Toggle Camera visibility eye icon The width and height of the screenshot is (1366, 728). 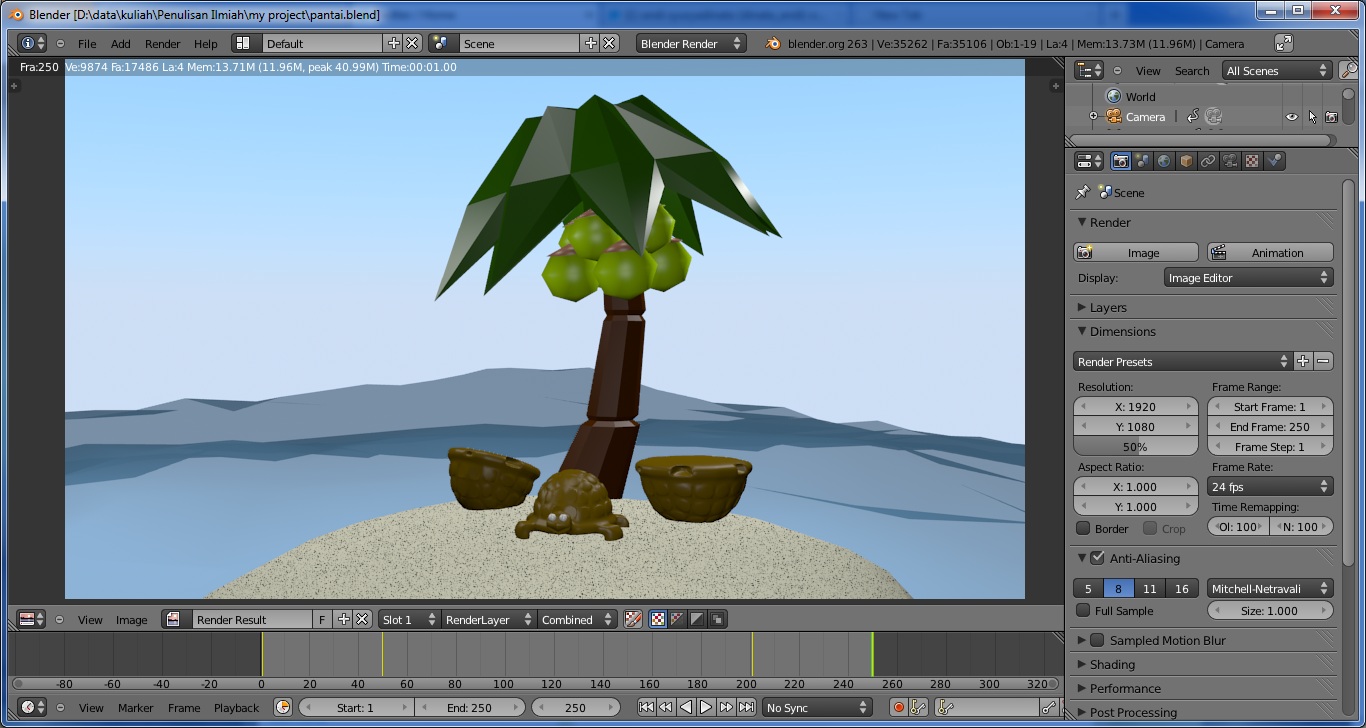point(1292,117)
